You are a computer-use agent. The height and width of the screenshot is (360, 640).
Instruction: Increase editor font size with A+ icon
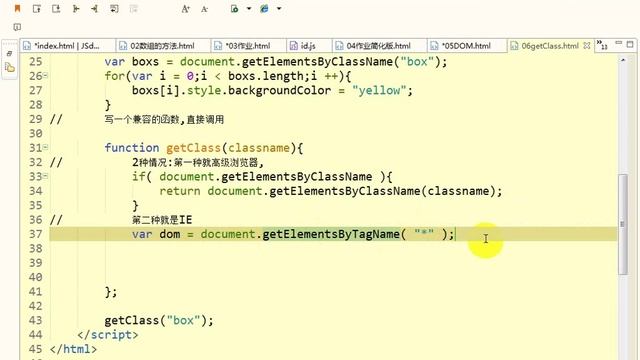pos(186,9)
